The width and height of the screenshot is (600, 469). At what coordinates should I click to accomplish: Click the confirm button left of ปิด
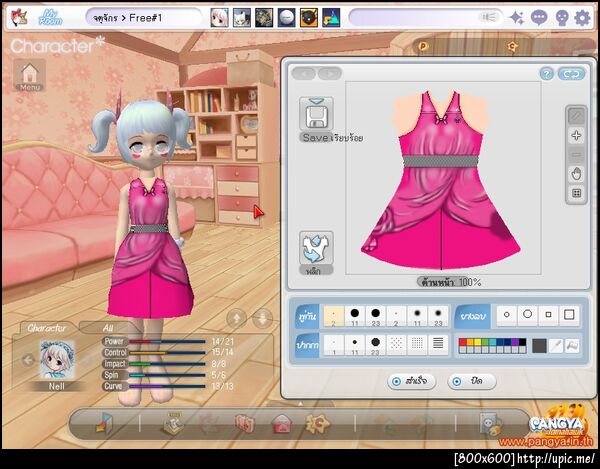411,381
